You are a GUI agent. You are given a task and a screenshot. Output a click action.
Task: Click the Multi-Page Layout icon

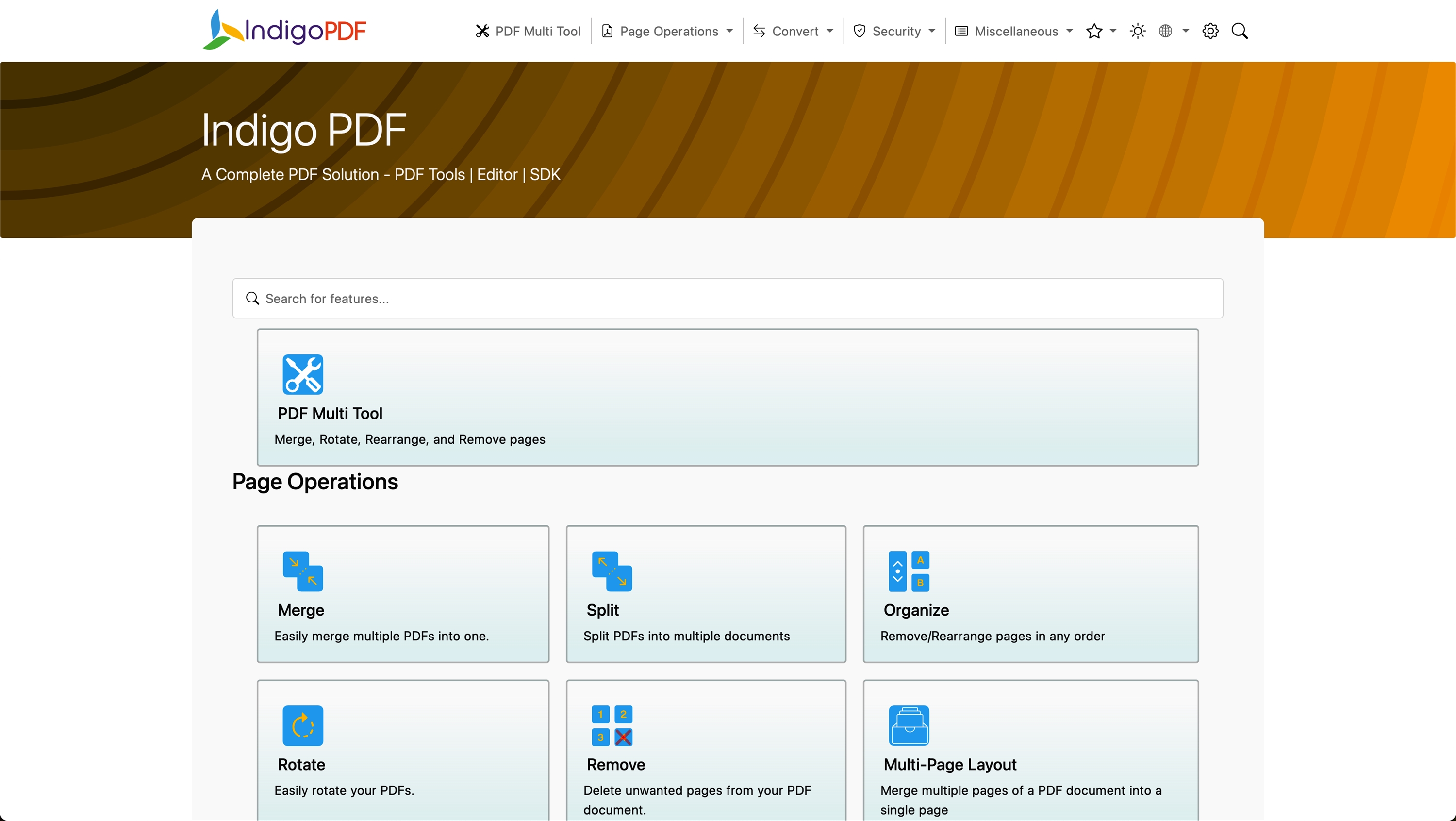909,725
